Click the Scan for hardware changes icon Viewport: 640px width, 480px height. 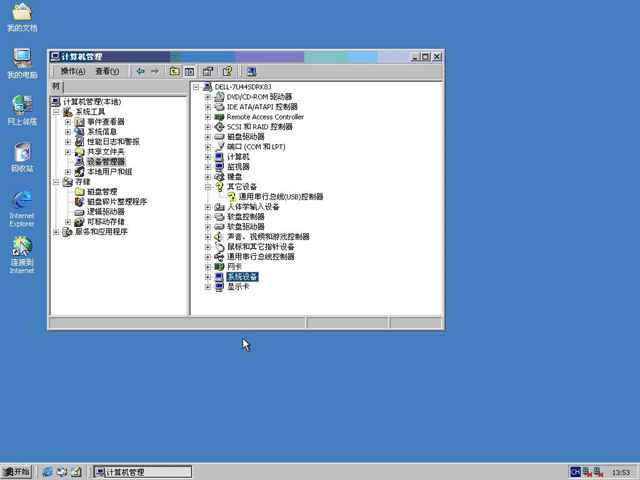[251, 71]
